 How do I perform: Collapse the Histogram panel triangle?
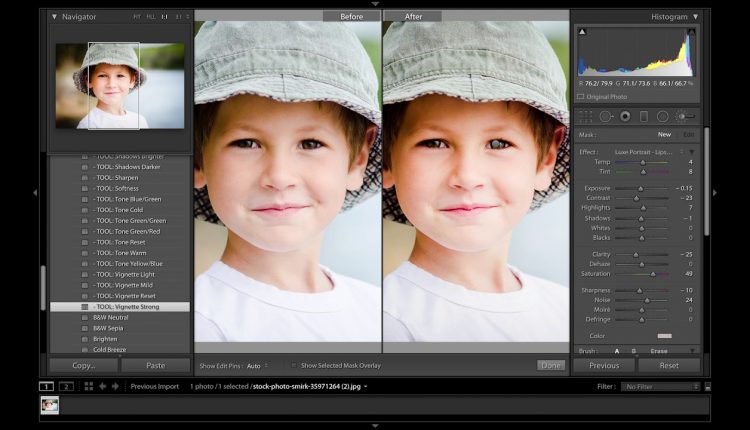tap(695, 17)
